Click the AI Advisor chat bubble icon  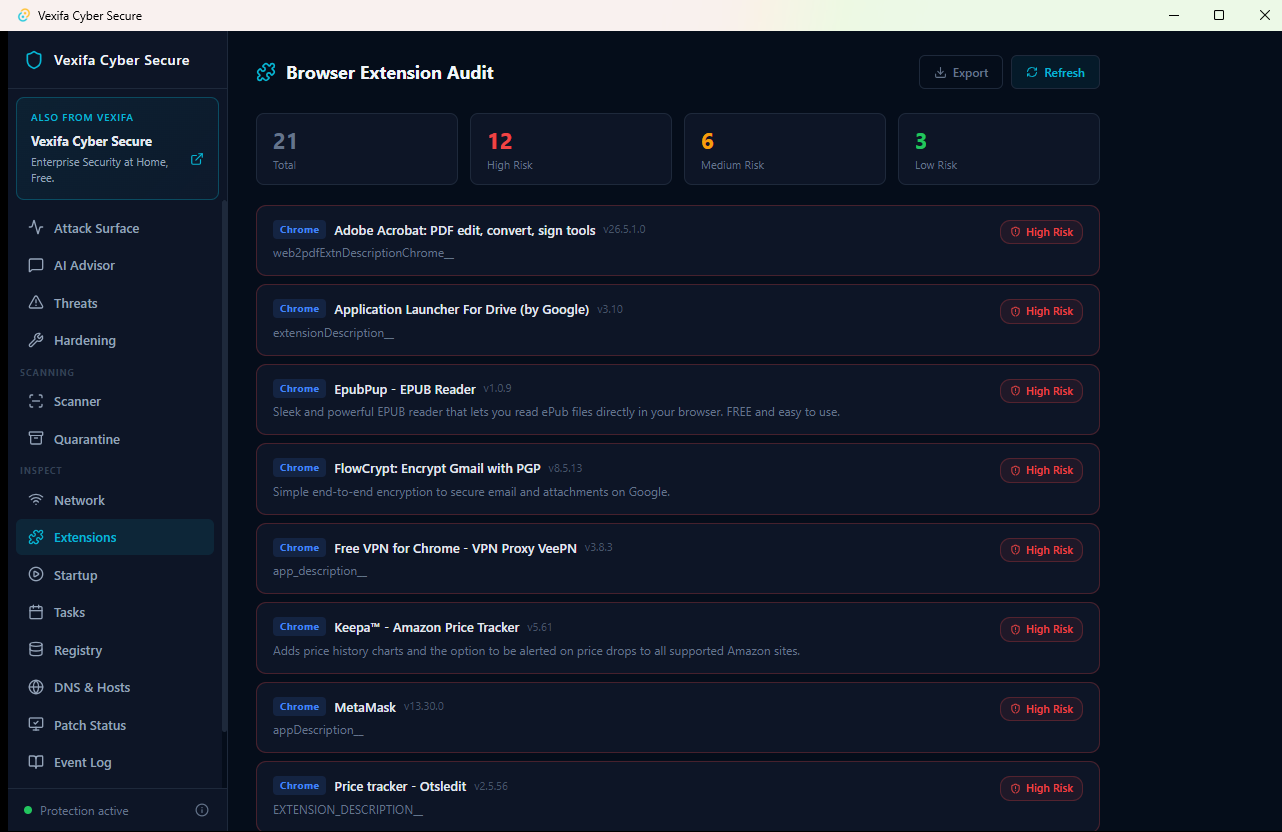pyautogui.click(x=36, y=265)
